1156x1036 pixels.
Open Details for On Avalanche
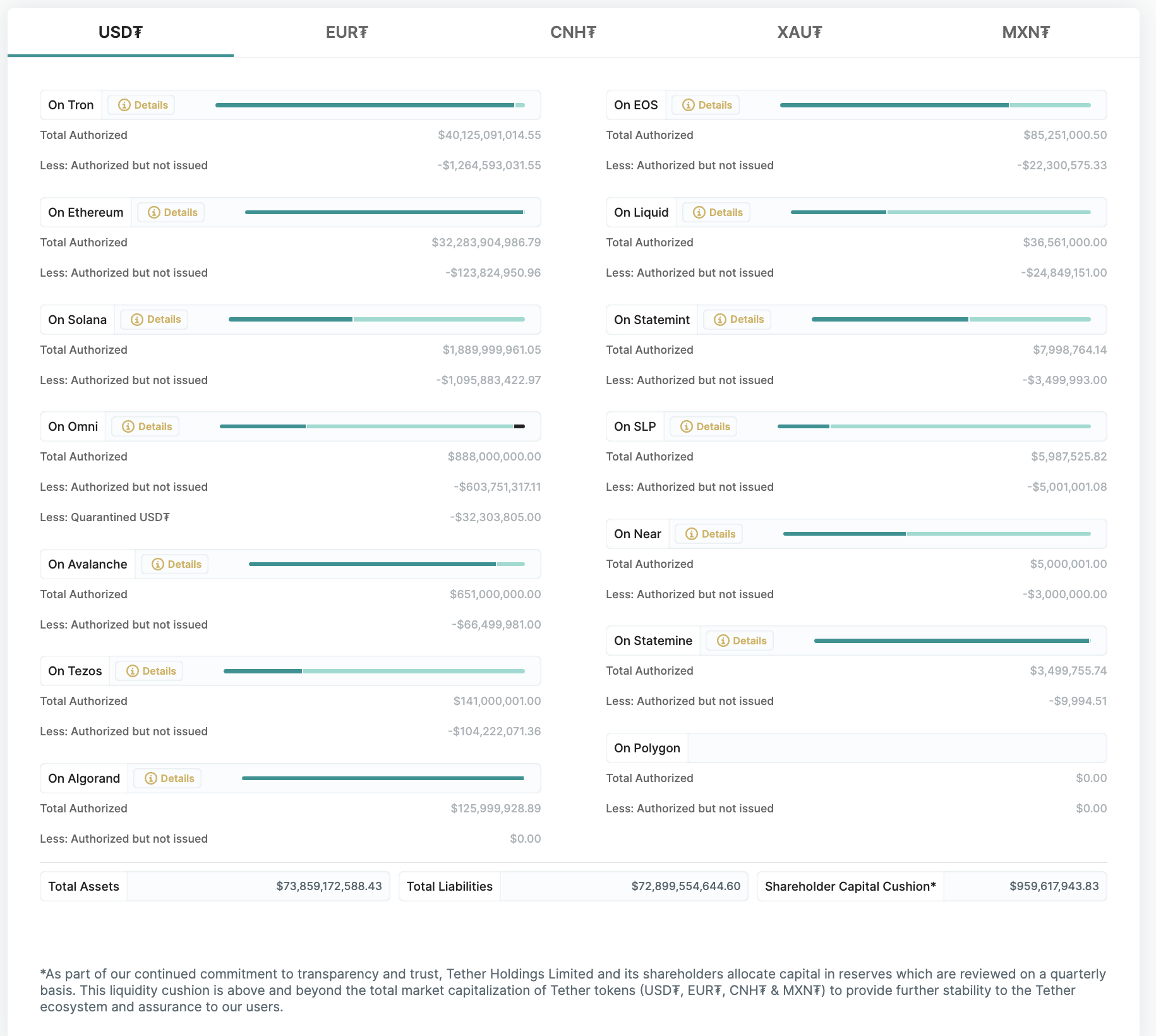tap(175, 565)
